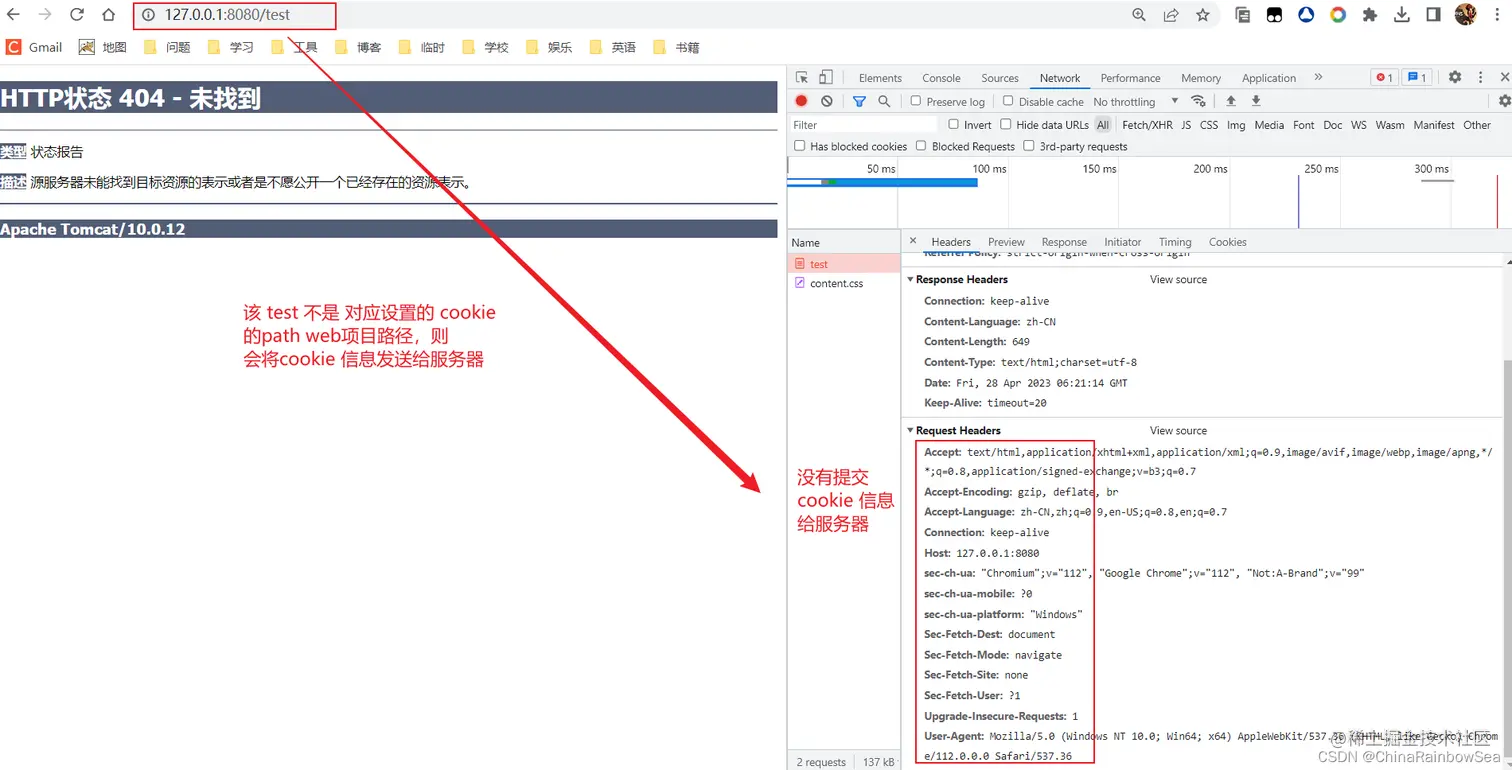Check the Blocked Requests checkbox
This screenshot has height=770, width=1512.
(x=921, y=146)
